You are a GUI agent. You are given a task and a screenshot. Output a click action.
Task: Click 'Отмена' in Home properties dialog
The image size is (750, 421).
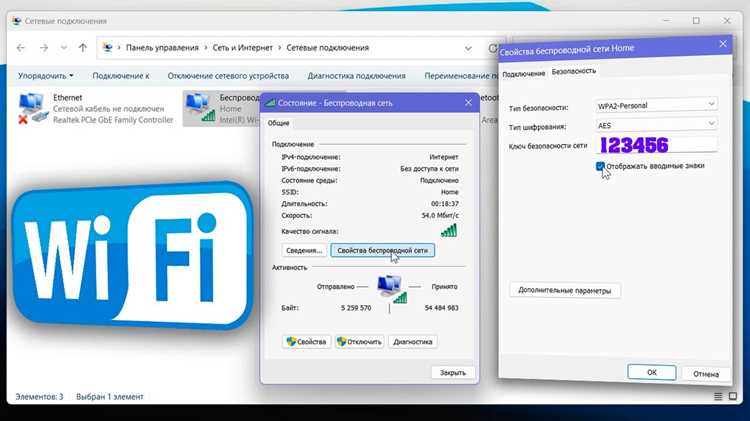pyautogui.click(x=706, y=374)
